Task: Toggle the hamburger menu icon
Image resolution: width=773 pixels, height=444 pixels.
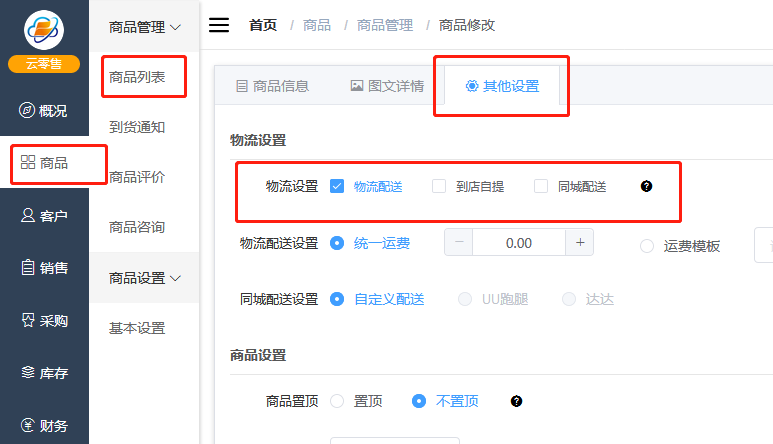Action: [x=219, y=25]
